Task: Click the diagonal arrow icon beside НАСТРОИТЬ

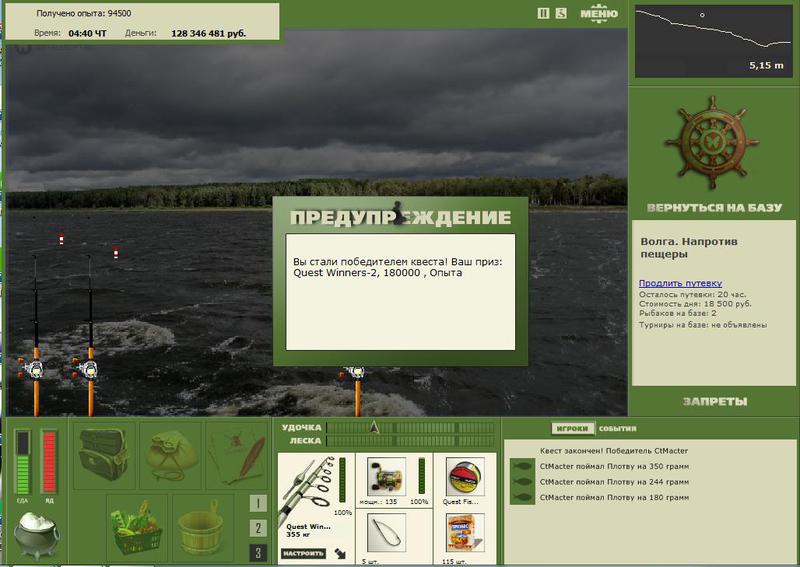Action: tap(340, 553)
